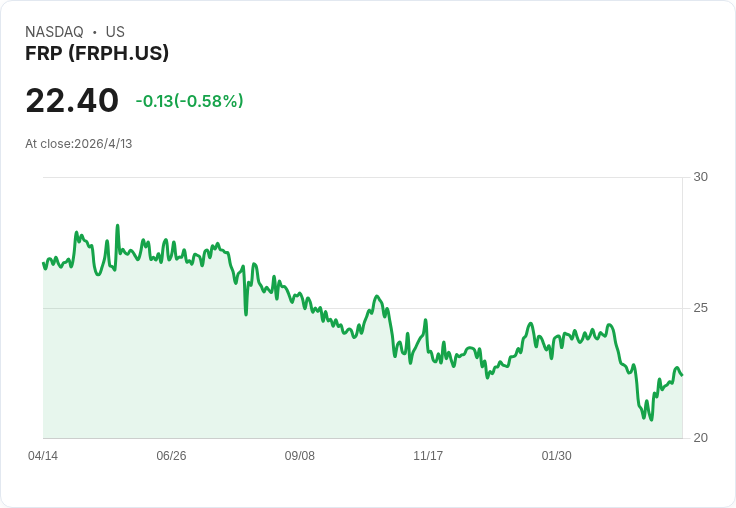
Task: Click the 01/30 date axis label
Action: point(557,455)
